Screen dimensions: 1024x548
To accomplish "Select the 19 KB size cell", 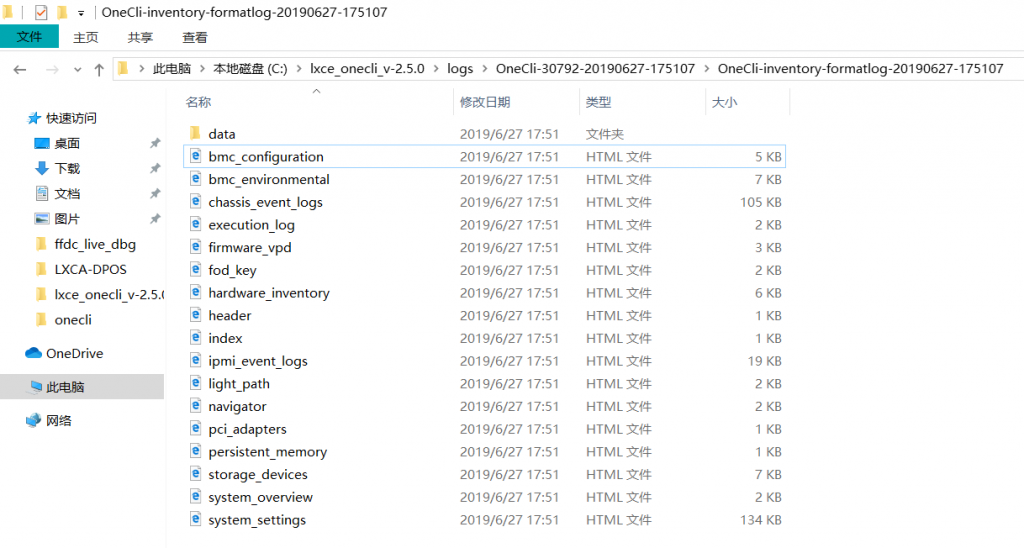I will (765, 361).
